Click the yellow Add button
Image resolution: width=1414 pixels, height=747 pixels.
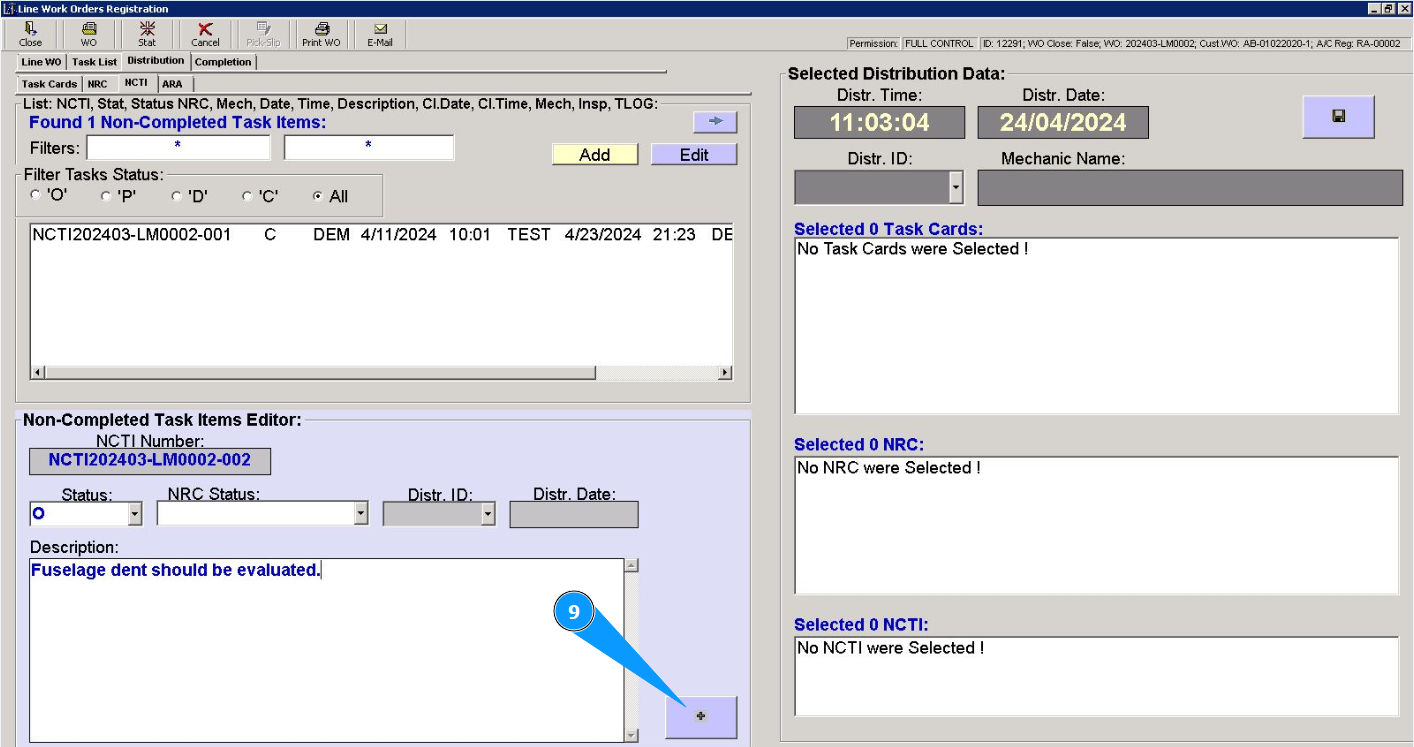(x=595, y=154)
